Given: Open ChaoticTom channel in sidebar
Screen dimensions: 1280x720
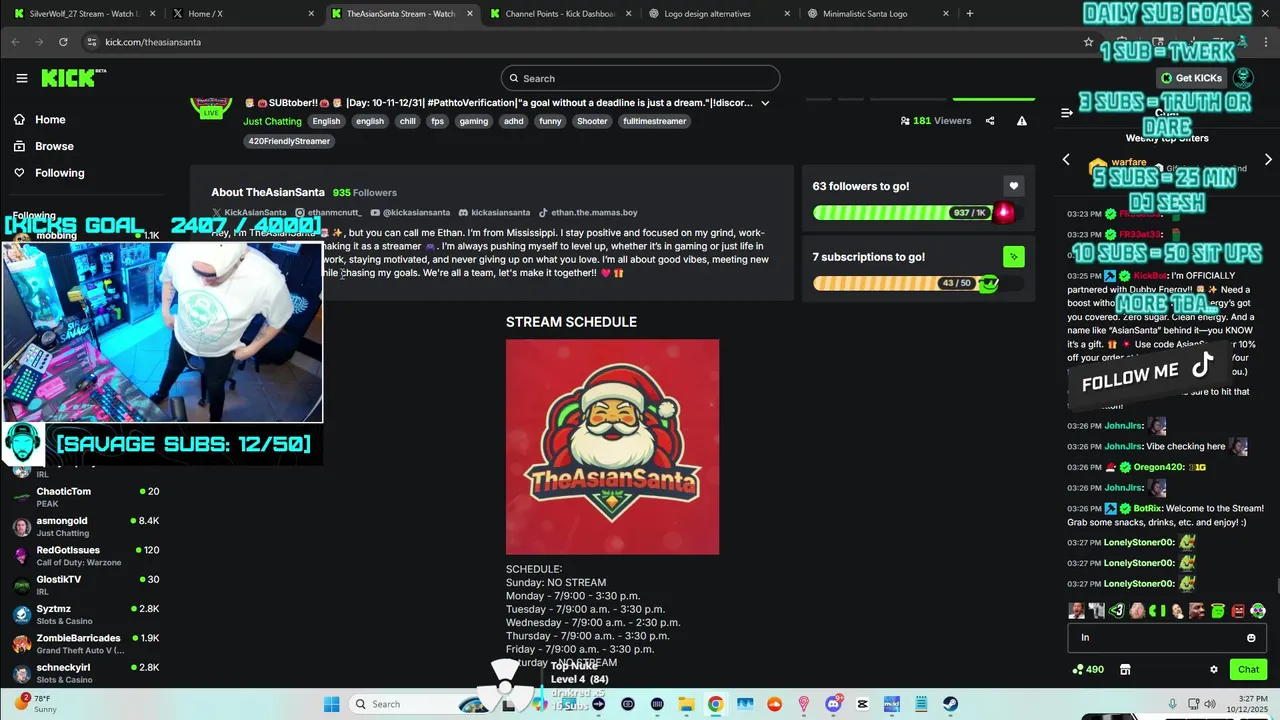Looking at the screenshot, I should click(85, 497).
